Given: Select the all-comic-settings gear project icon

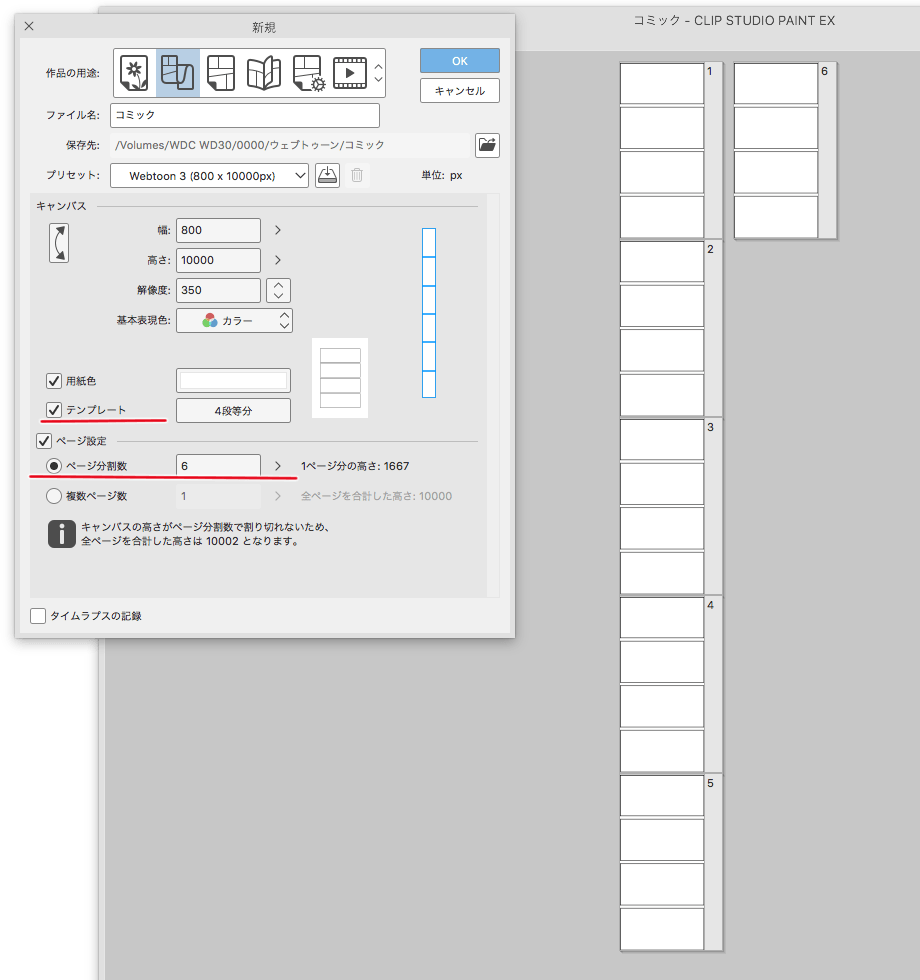Looking at the screenshot, I should pos(307,72).
